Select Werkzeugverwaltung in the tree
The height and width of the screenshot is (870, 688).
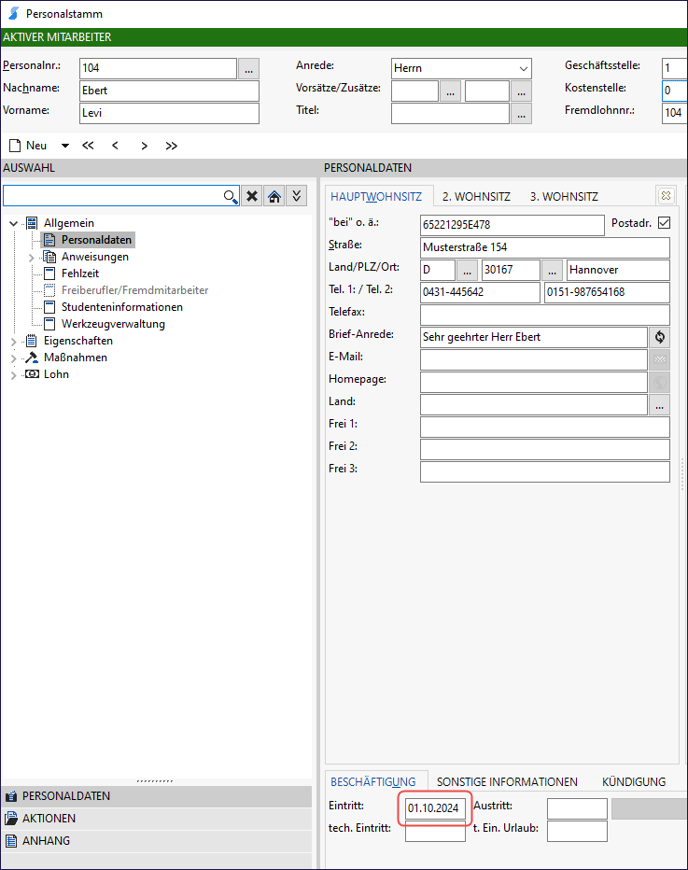pos(113,324)
